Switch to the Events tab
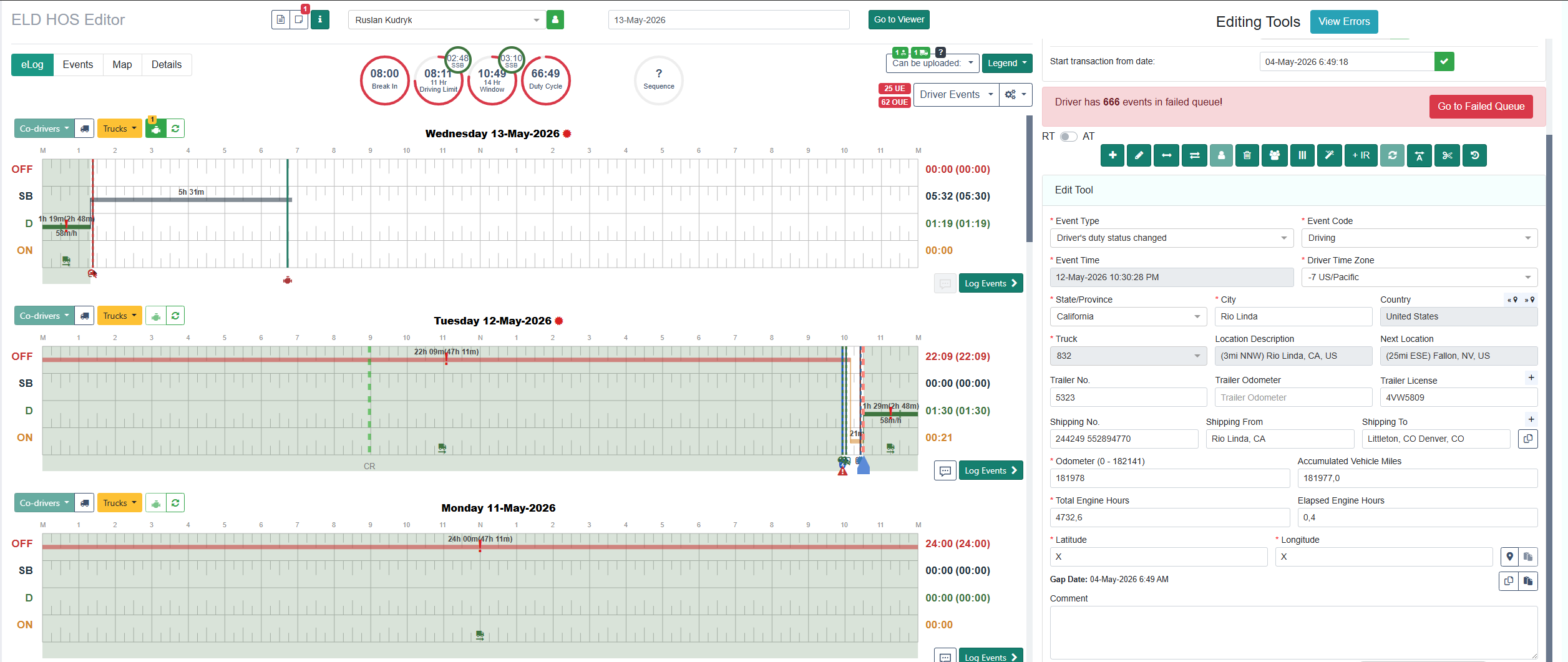 click(x=78, y=65)
